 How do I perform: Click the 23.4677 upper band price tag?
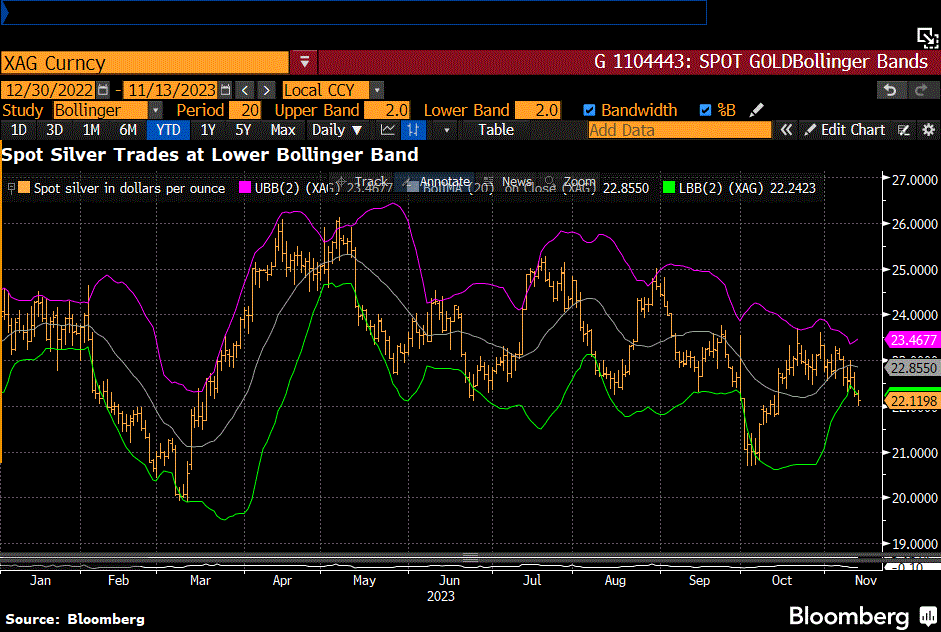[x=913, y=340]
